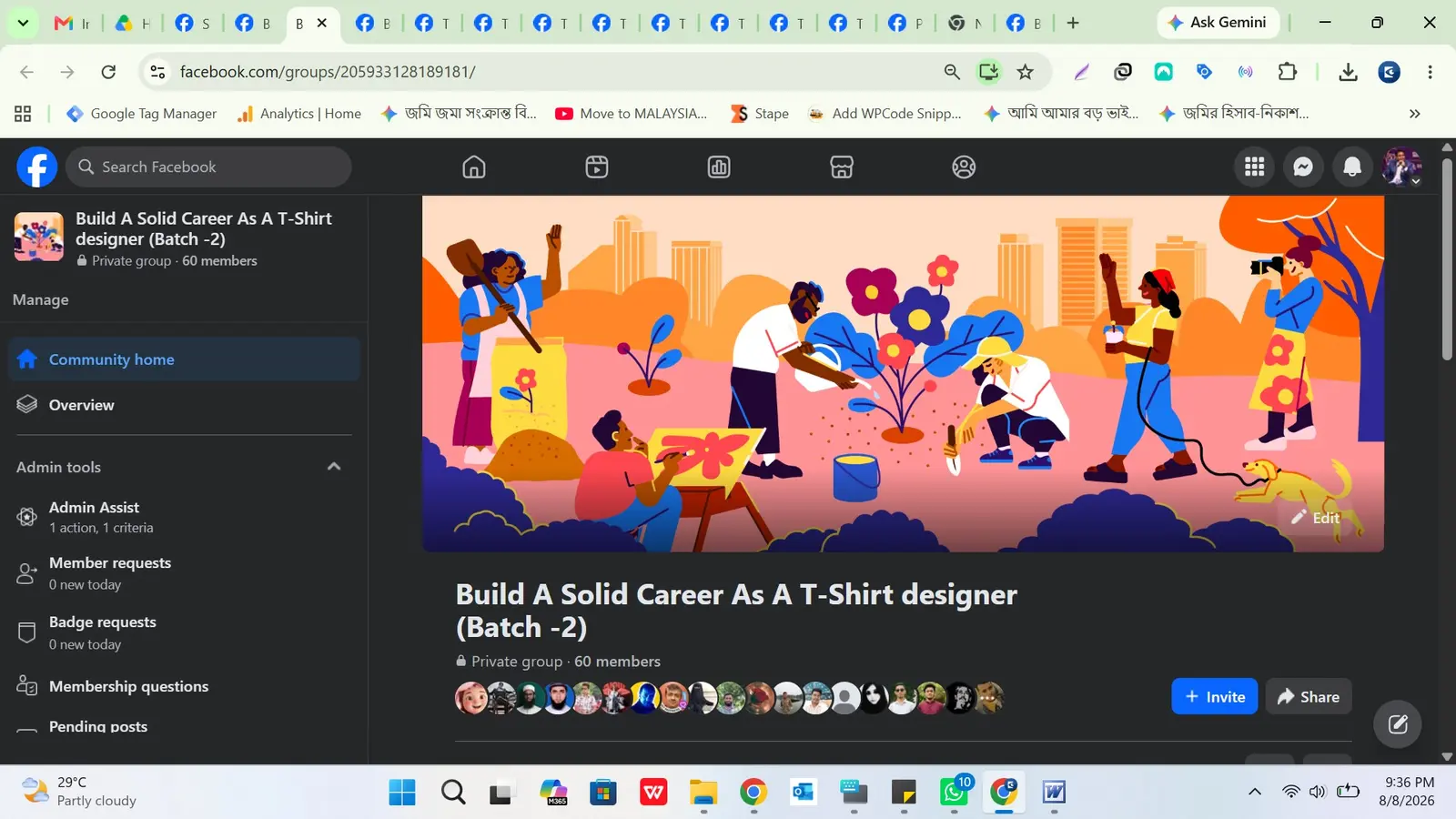This screenshot has height=819, width=1456.
Task: Bookmark this page with the star icon
Action: (x=1026, y=72)
